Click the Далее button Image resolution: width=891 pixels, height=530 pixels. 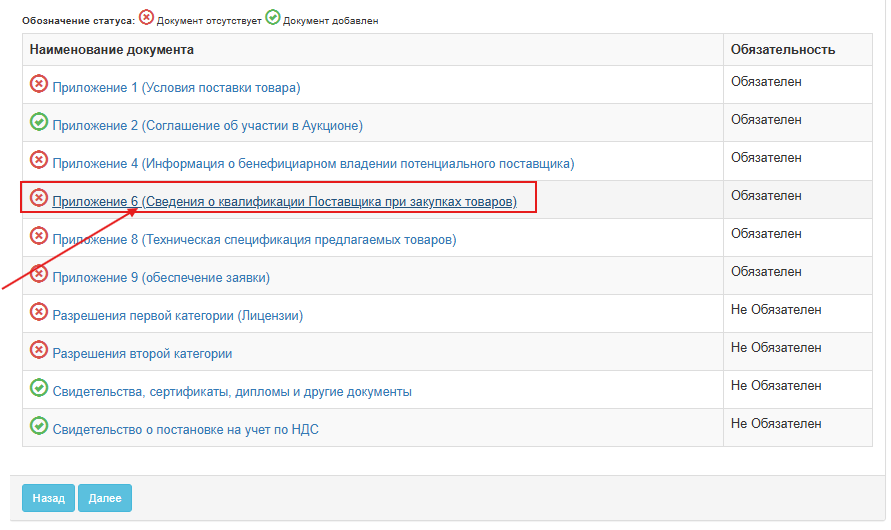coord(105,498)
